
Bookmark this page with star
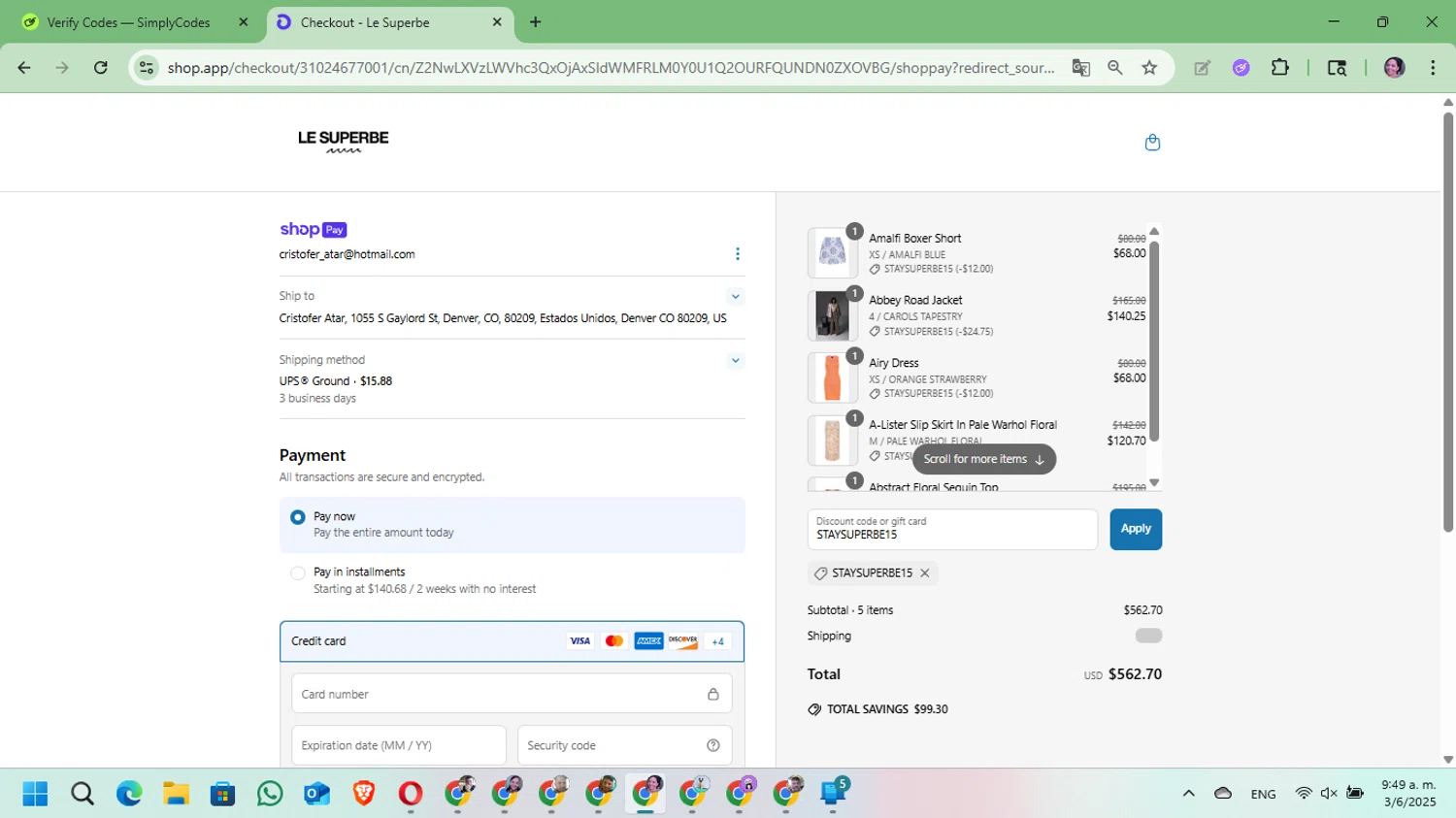coord(1150,68)
